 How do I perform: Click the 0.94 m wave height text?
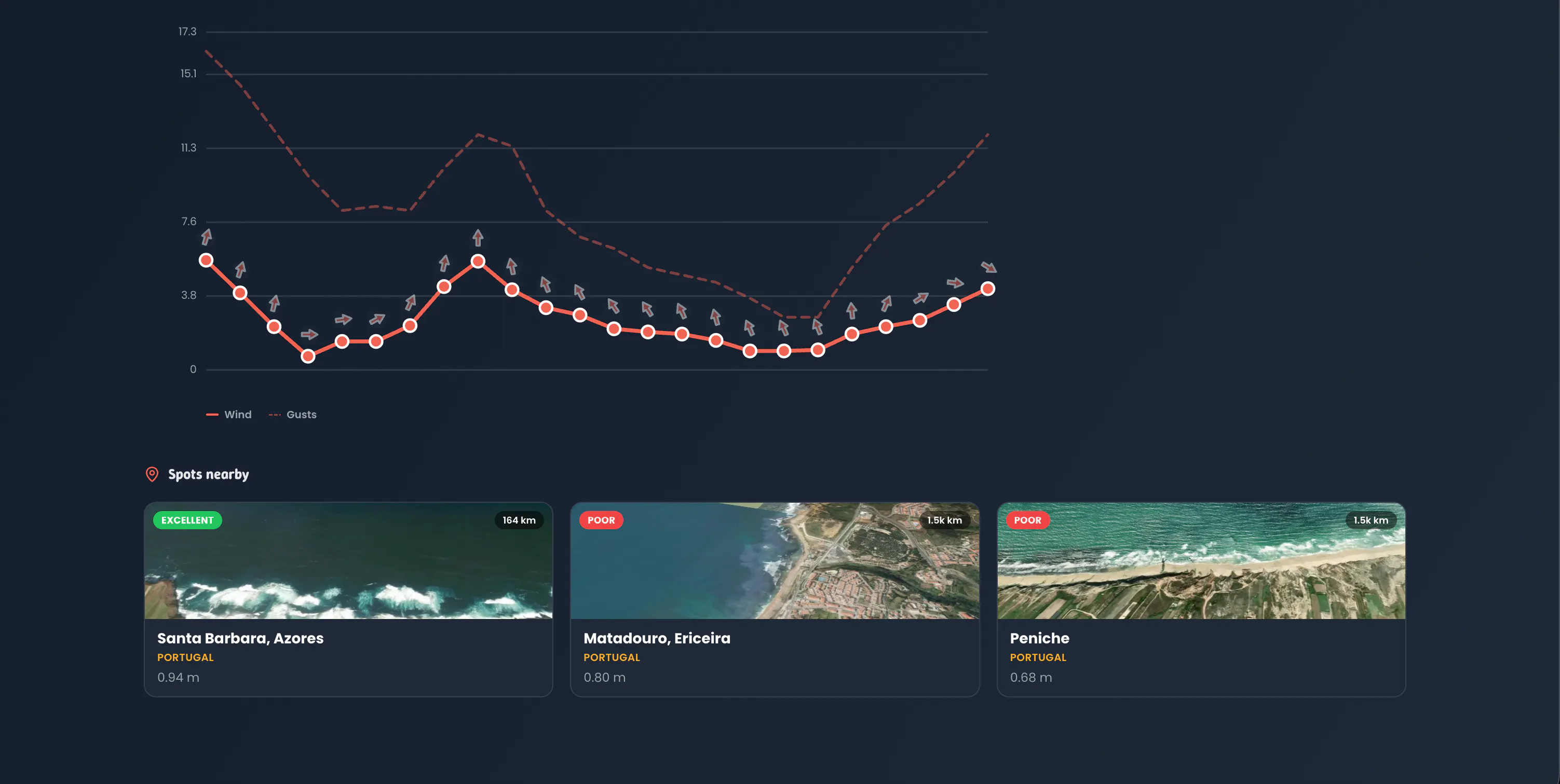[178, 678]
